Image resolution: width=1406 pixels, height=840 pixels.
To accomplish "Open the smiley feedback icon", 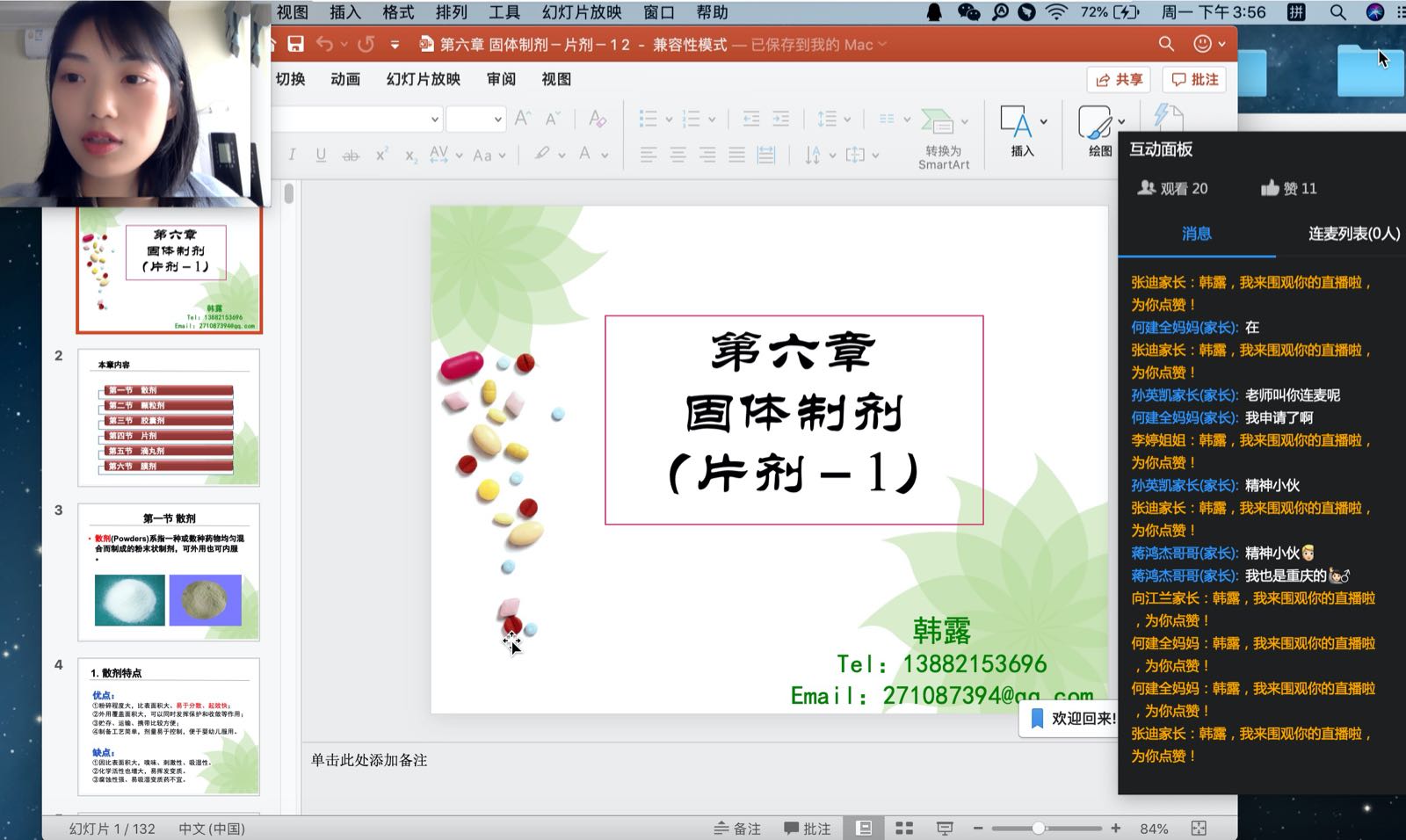I will [1202, 44].
